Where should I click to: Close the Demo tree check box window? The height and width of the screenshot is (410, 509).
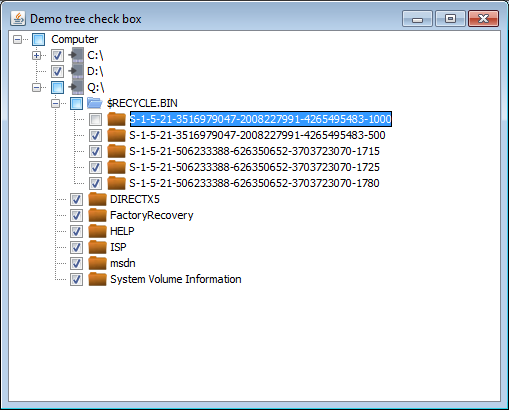[x=483, y=18]
